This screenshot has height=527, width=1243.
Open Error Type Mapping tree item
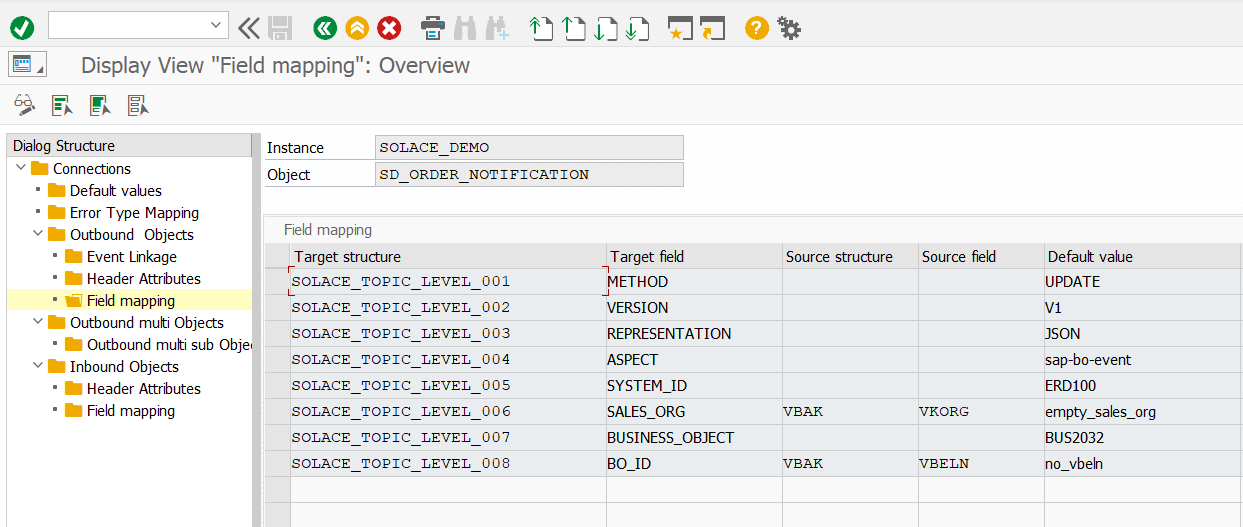click(x=134, y=213)
